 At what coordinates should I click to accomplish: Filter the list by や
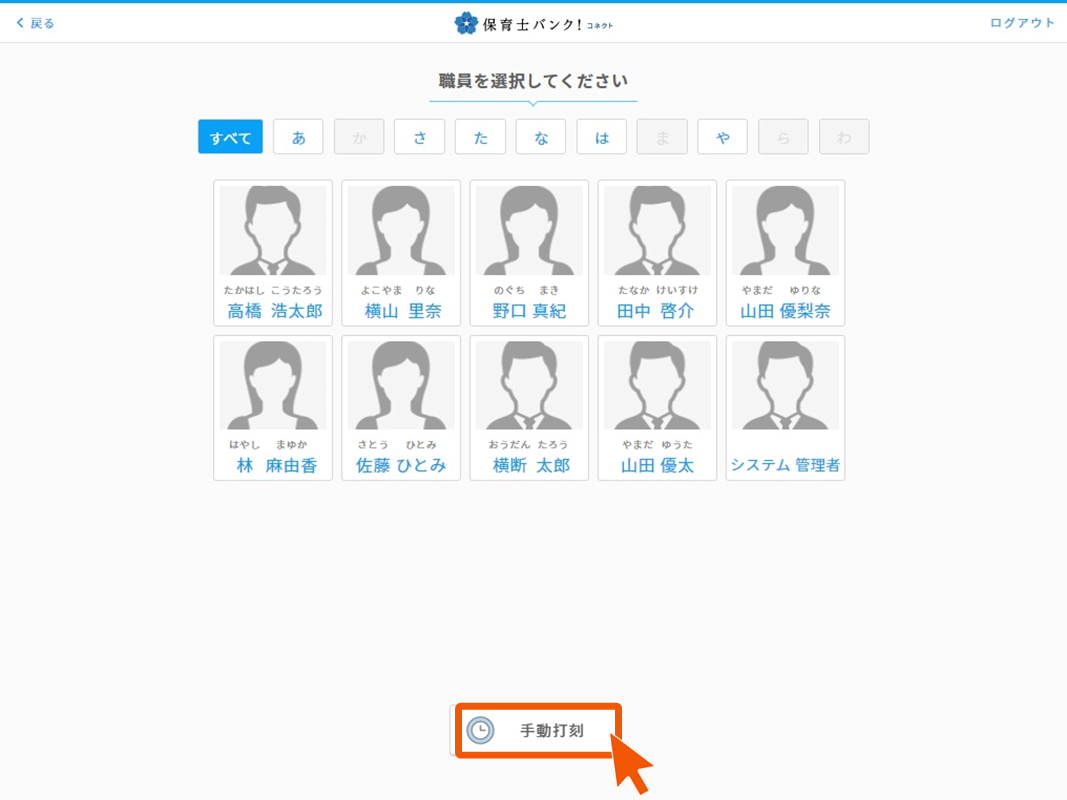click(x=723, y=137)
